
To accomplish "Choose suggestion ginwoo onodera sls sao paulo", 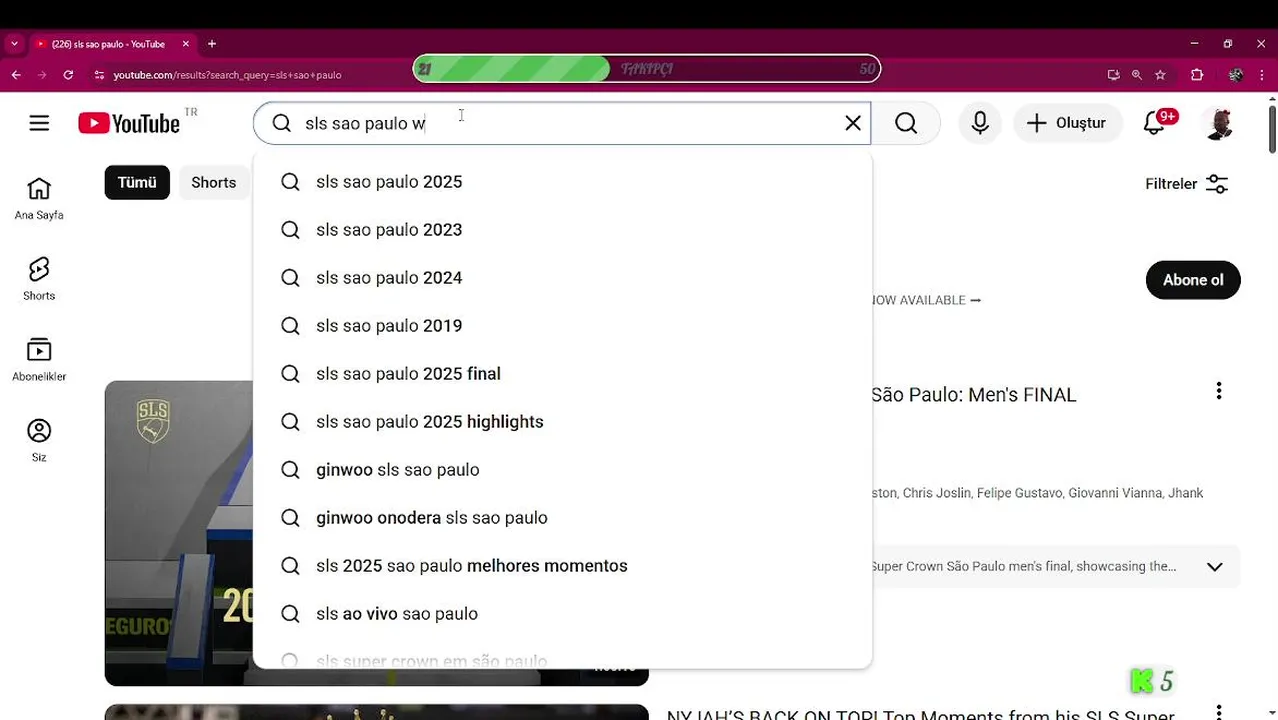I will pos(562,518).
